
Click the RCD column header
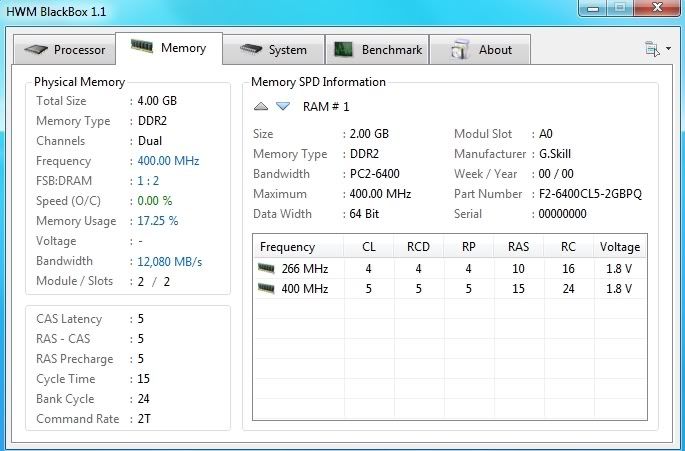point(419,247)
